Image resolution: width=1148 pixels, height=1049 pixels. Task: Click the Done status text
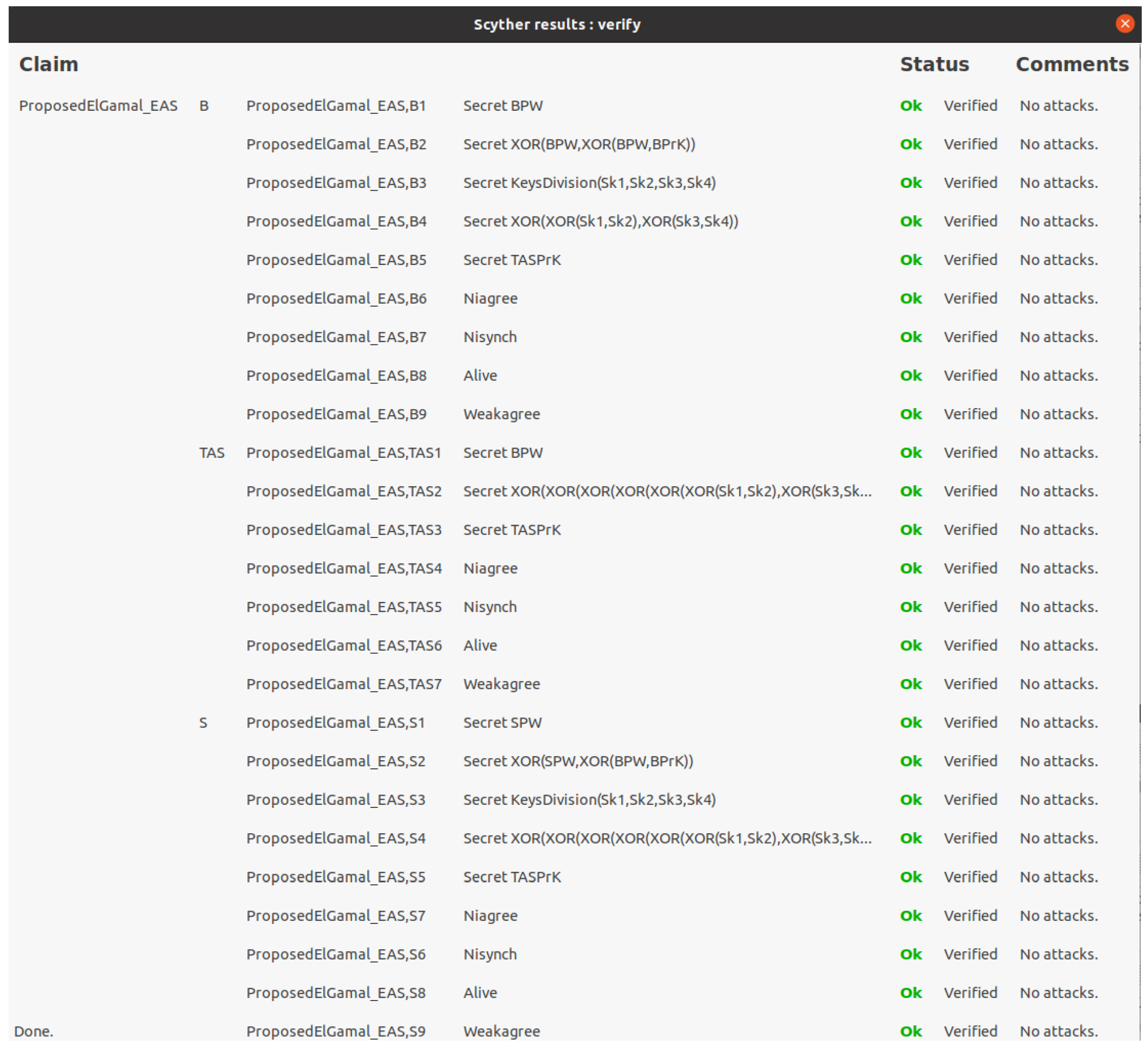(34, 1031)
